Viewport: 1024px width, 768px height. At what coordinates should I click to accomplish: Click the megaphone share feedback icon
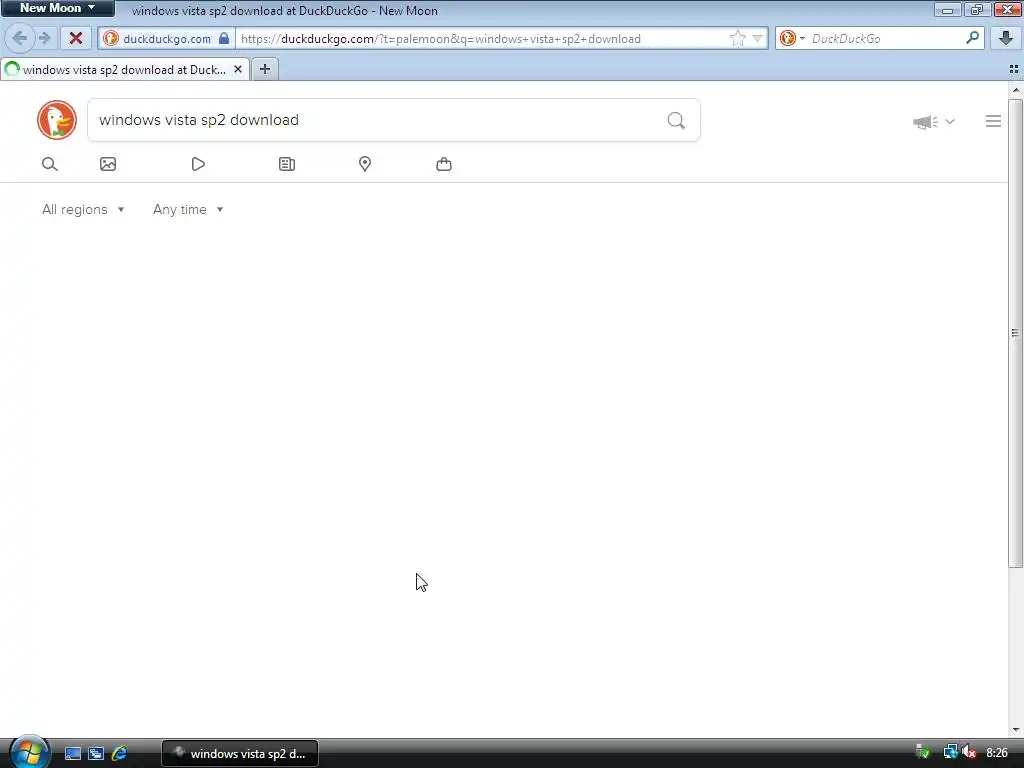coord(925,121)
